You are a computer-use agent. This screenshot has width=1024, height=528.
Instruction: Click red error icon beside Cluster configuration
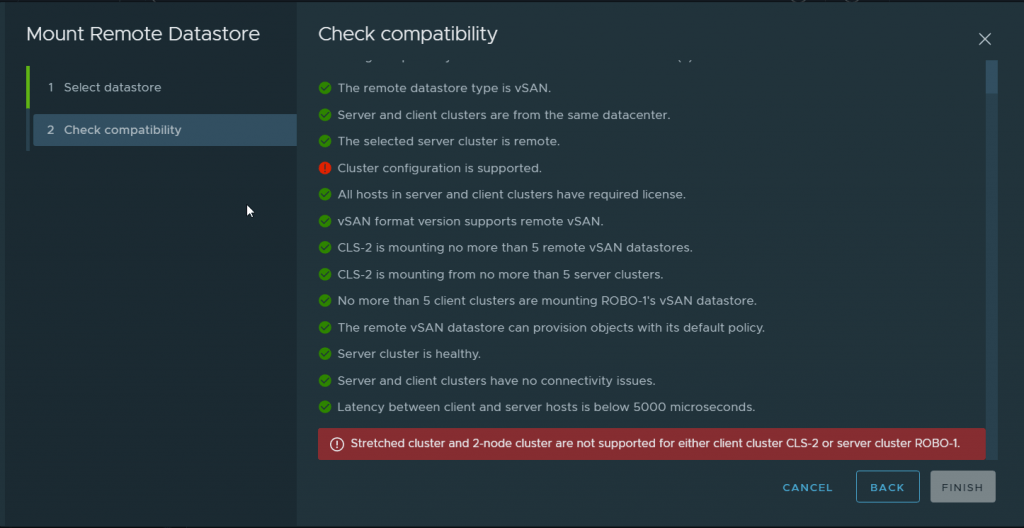pos(325,168)
